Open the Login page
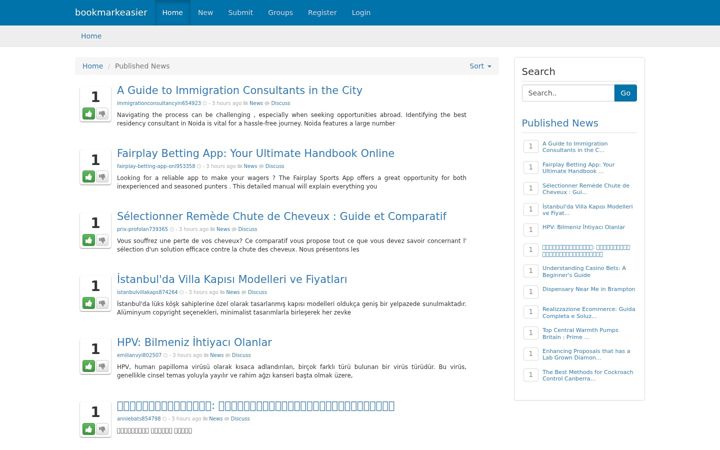Screen dimensions: 720x450 tap(361, 12)
